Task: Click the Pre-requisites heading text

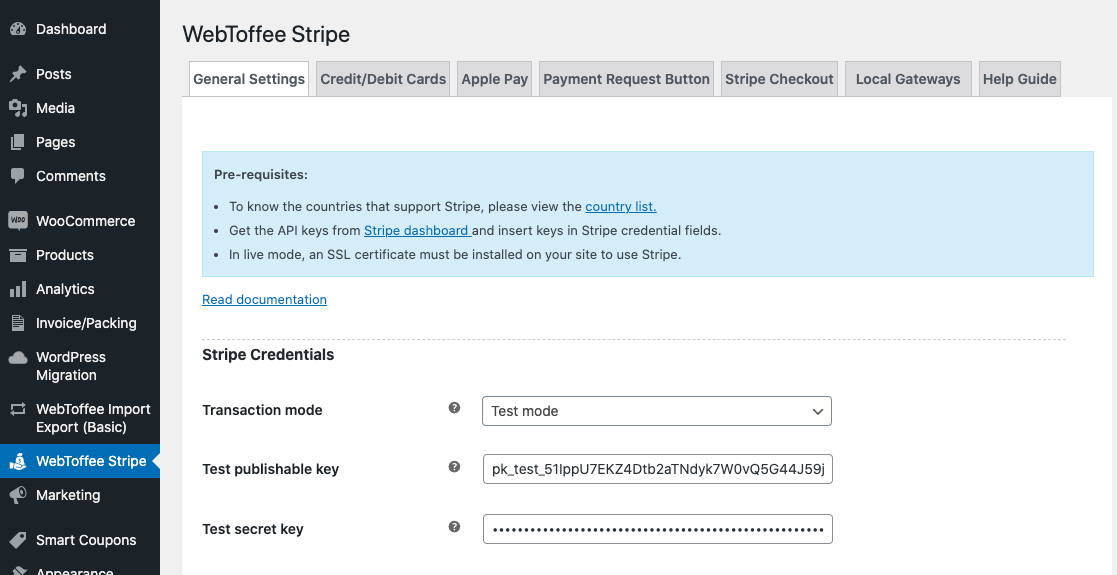Action: point(261,175)
